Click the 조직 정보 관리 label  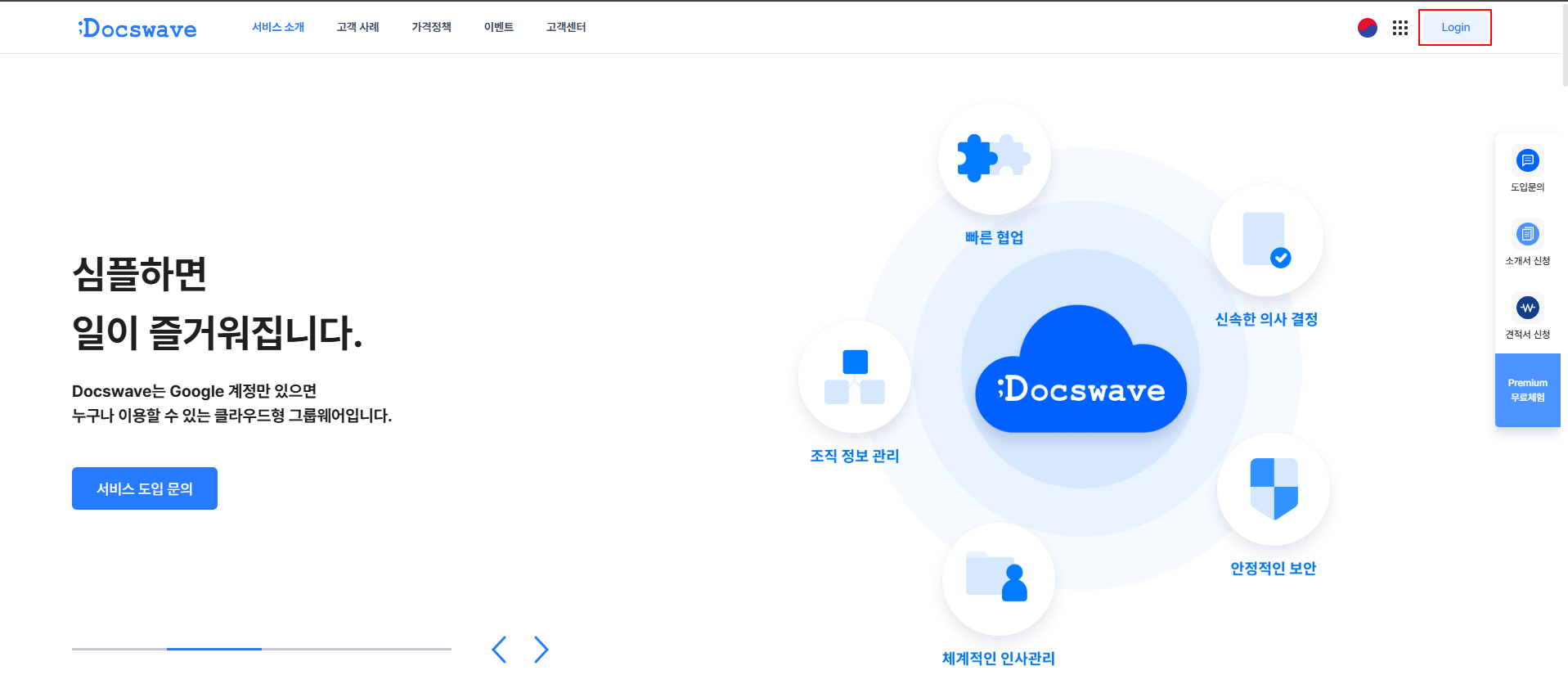(x=855, y=456)
